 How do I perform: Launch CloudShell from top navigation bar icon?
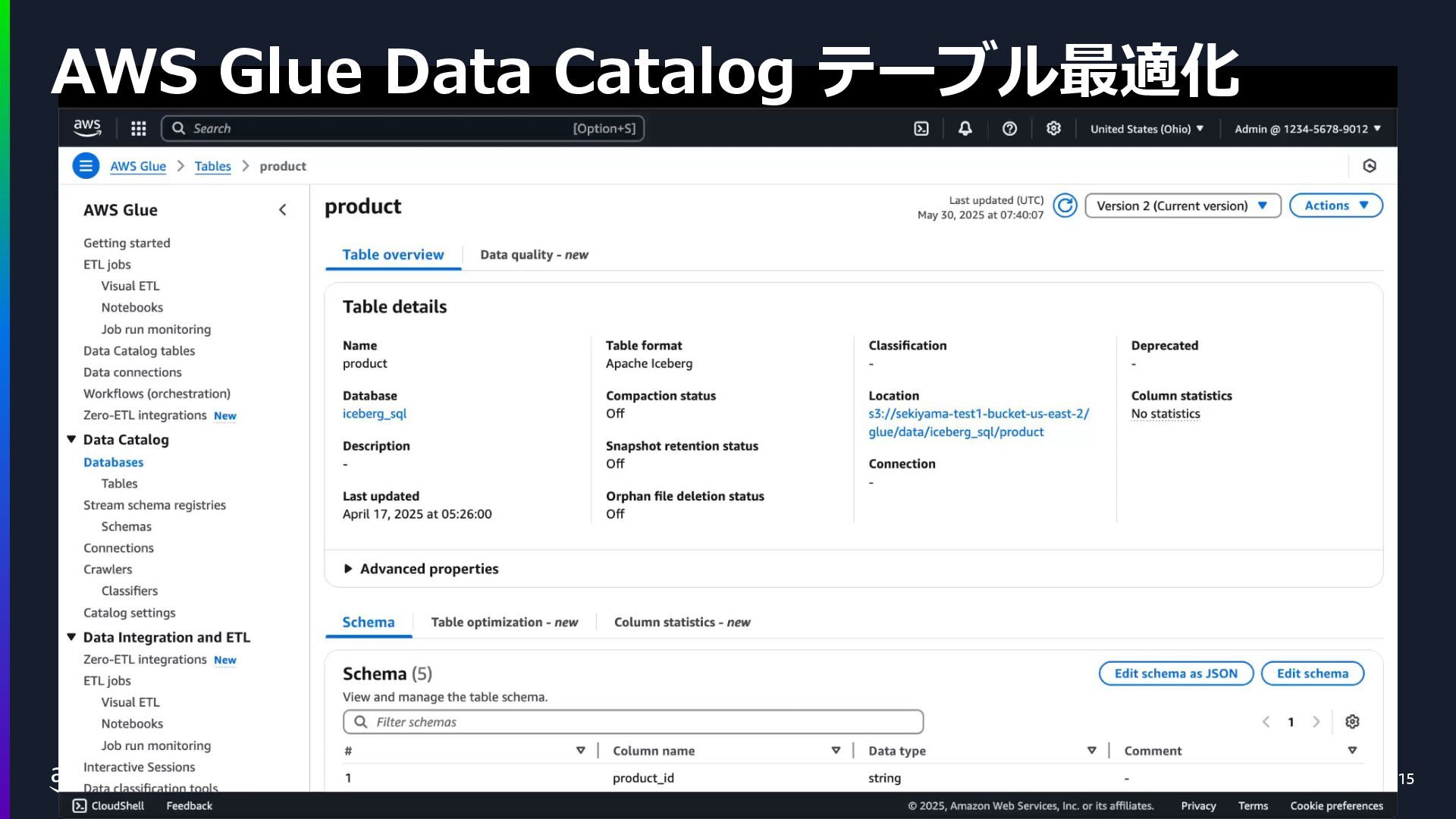point(921,129)
